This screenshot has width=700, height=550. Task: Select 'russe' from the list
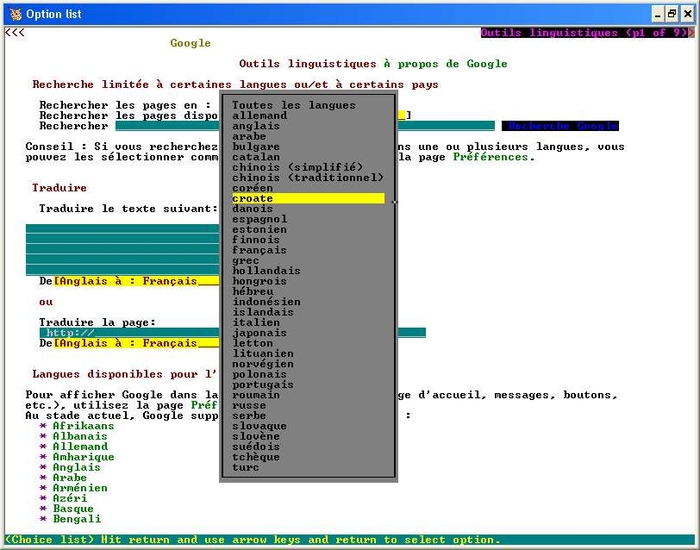click(249, 405)
